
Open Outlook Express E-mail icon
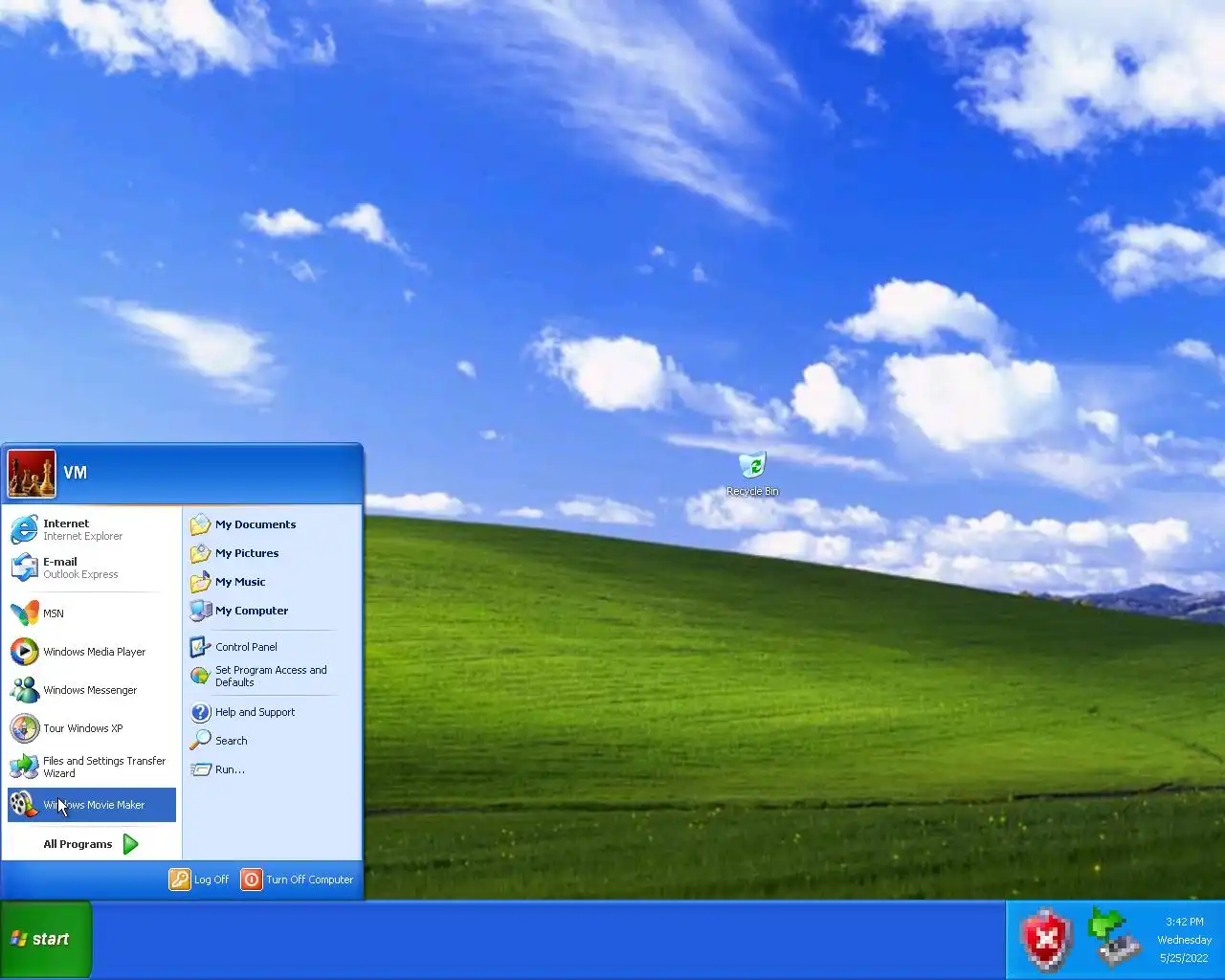(24, 568)
